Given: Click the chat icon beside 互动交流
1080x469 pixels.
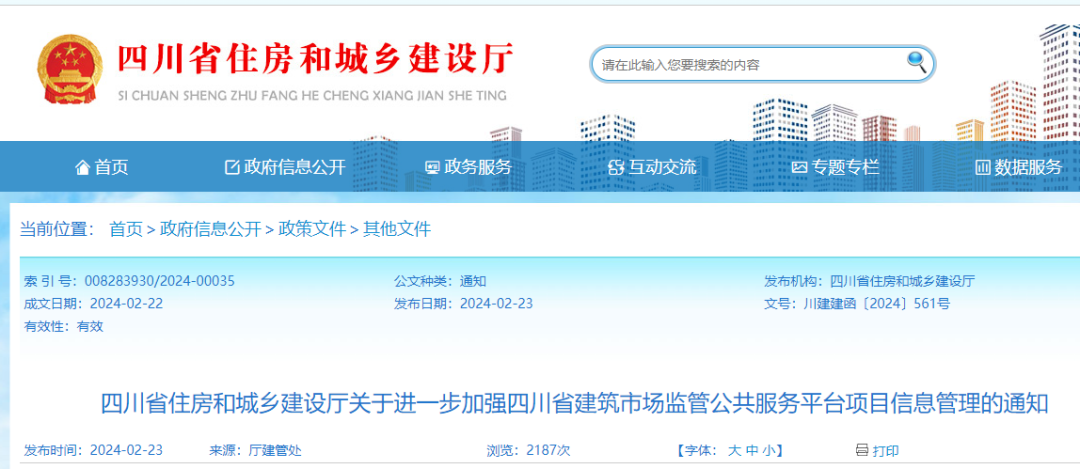Looking at the screenshot, I should coord(616,168).
